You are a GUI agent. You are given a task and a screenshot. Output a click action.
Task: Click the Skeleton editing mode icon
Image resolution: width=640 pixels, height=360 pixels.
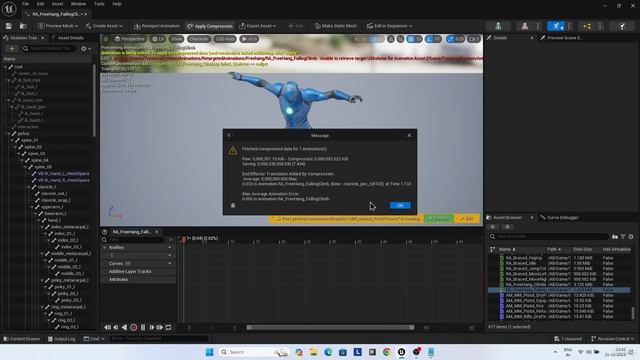click(498, 26)
